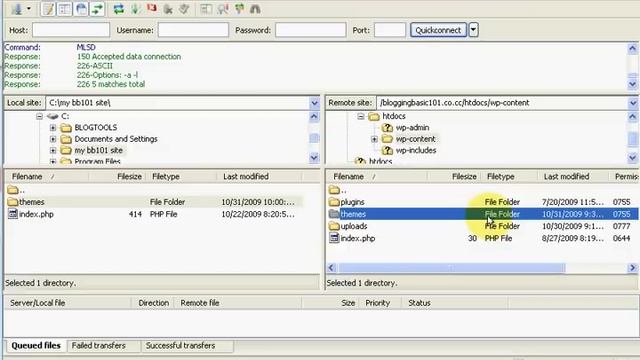Screen dimensions: 640x360
Task: Select wp-content in the remote tree
Action: tap(416, 139)
